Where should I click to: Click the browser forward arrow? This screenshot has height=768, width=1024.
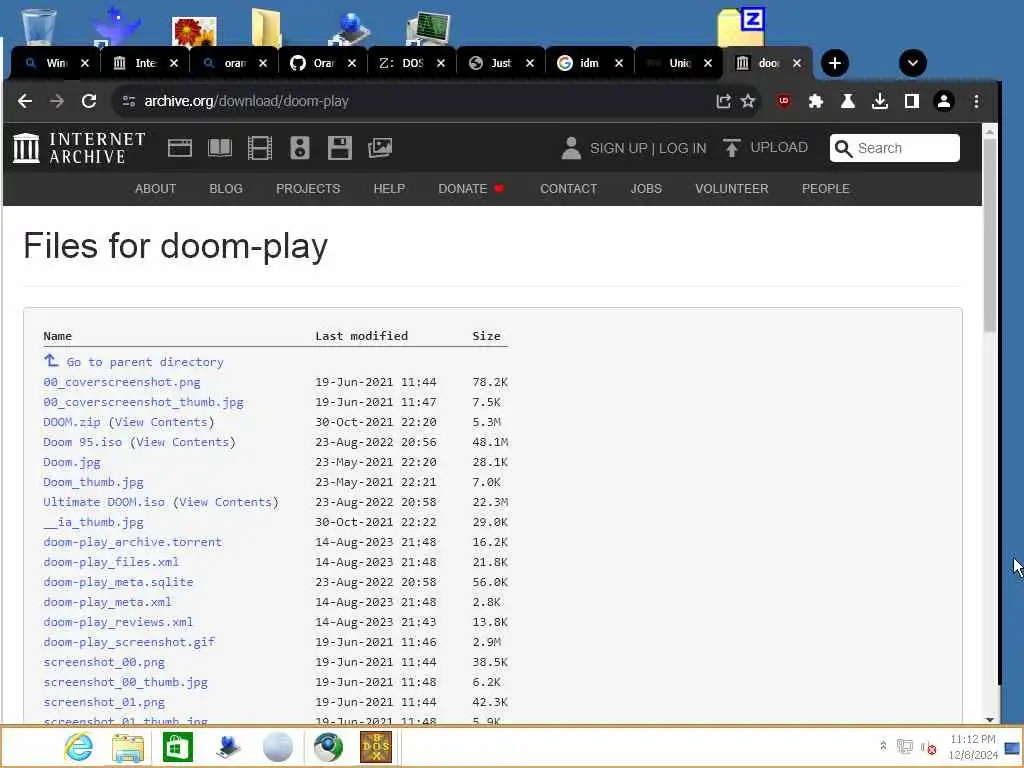[57, 101]
